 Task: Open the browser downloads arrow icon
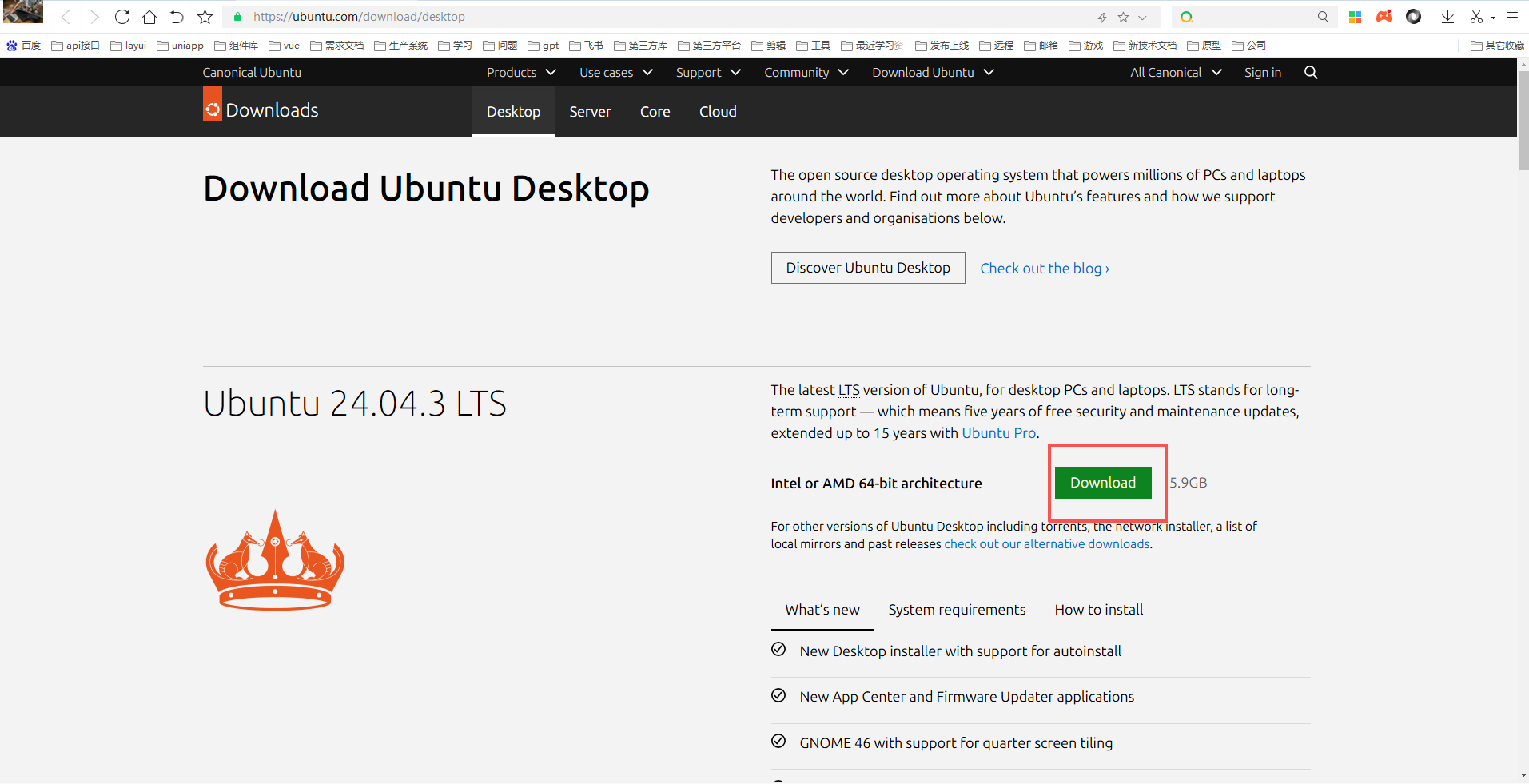click(1447, 17)
